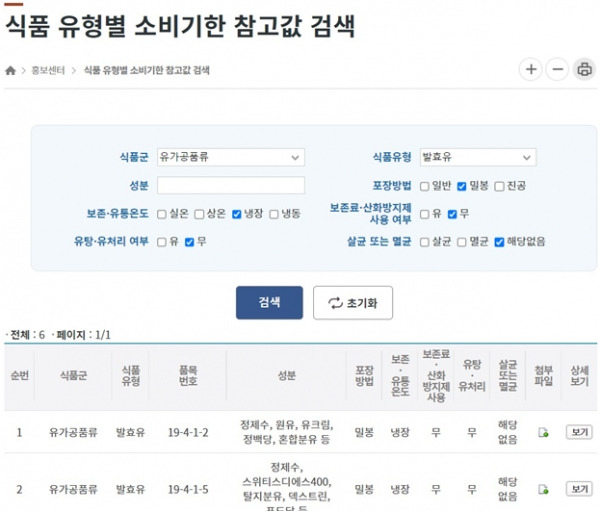Check 유 for 유탕·유처리 여부
Image resolution: width=600 pixels, height=511 pixels.
click(x=161, y=242)
